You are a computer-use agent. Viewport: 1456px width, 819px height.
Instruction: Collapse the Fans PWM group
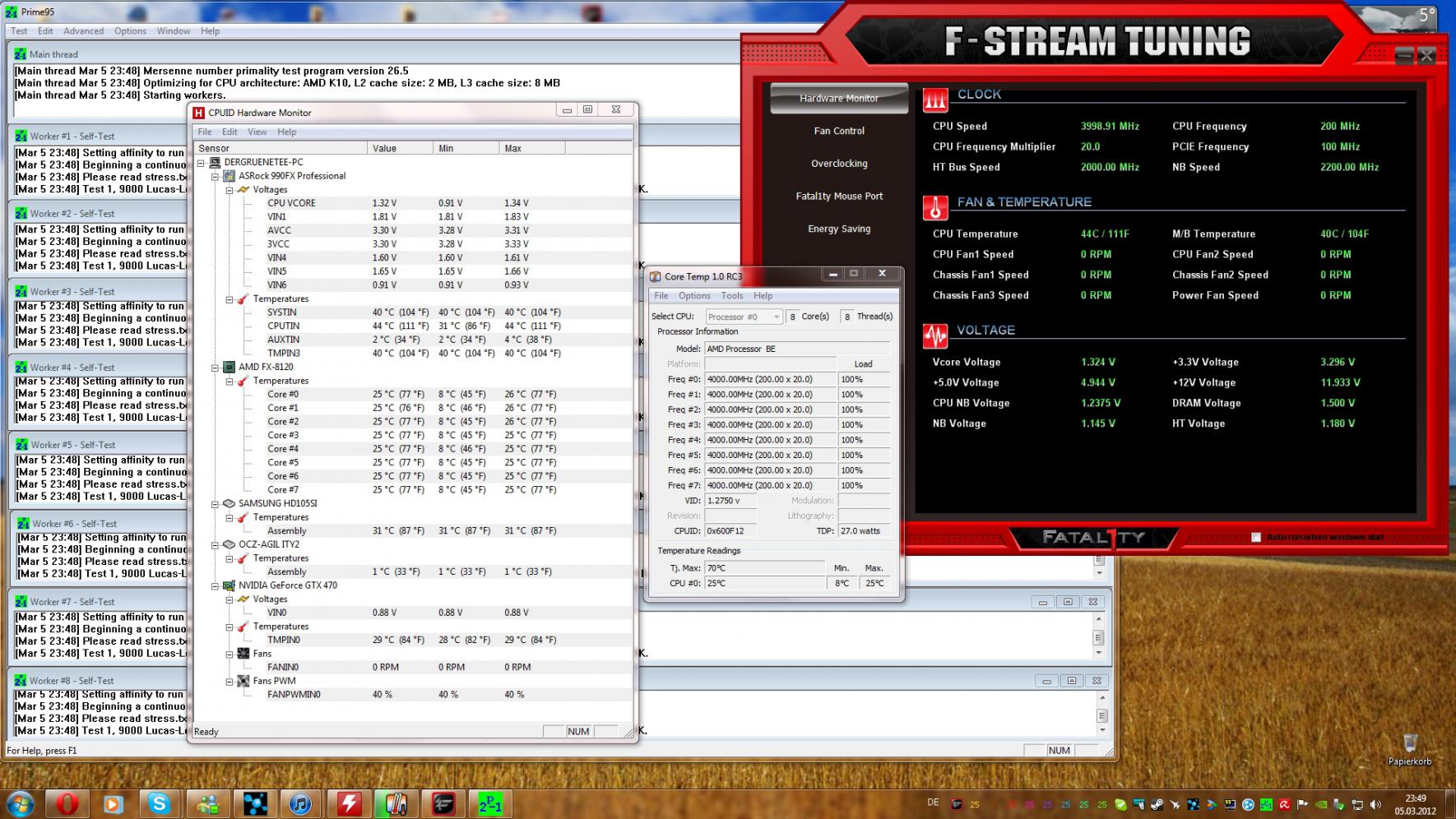point(230,681)
